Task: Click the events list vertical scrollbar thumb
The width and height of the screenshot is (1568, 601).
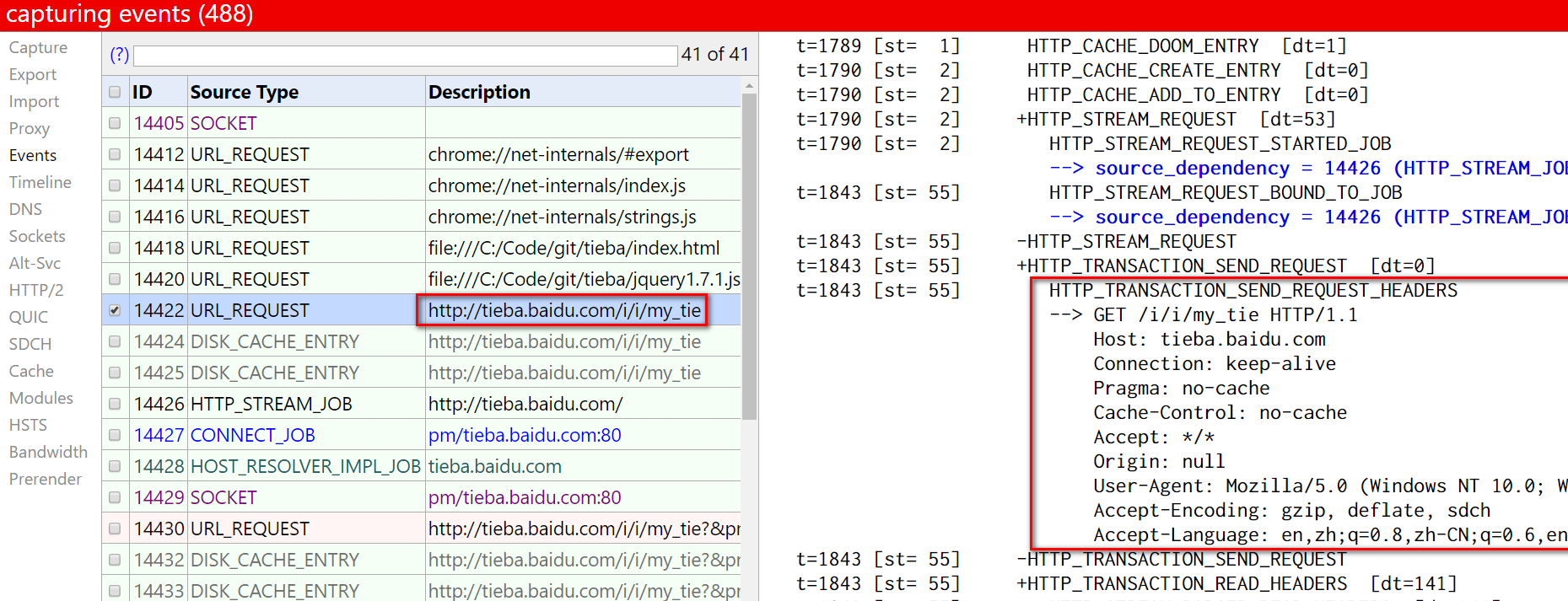Action: [749, 256]
